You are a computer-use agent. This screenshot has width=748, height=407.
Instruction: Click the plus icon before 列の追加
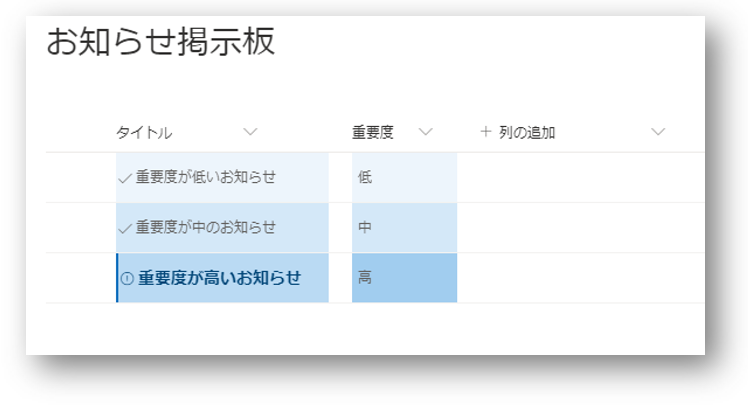[x=486, y=132]
